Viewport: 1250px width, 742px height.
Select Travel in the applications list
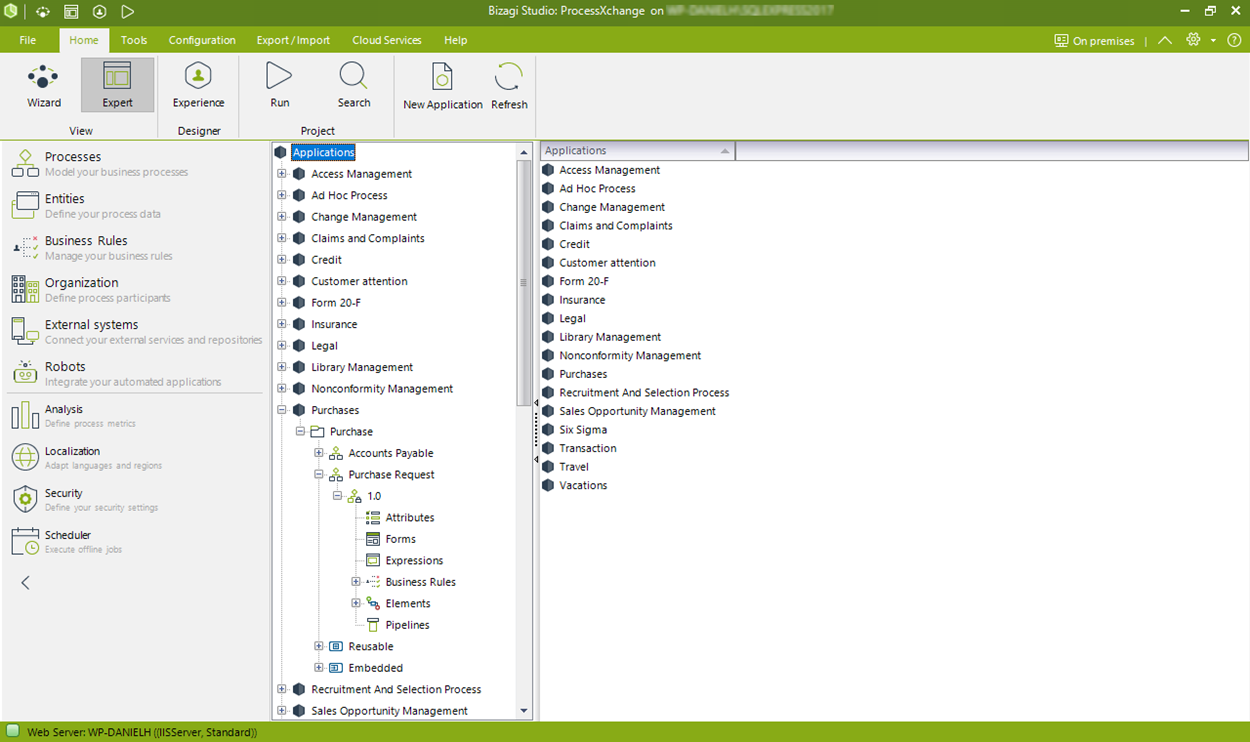(x=574, y=467)
